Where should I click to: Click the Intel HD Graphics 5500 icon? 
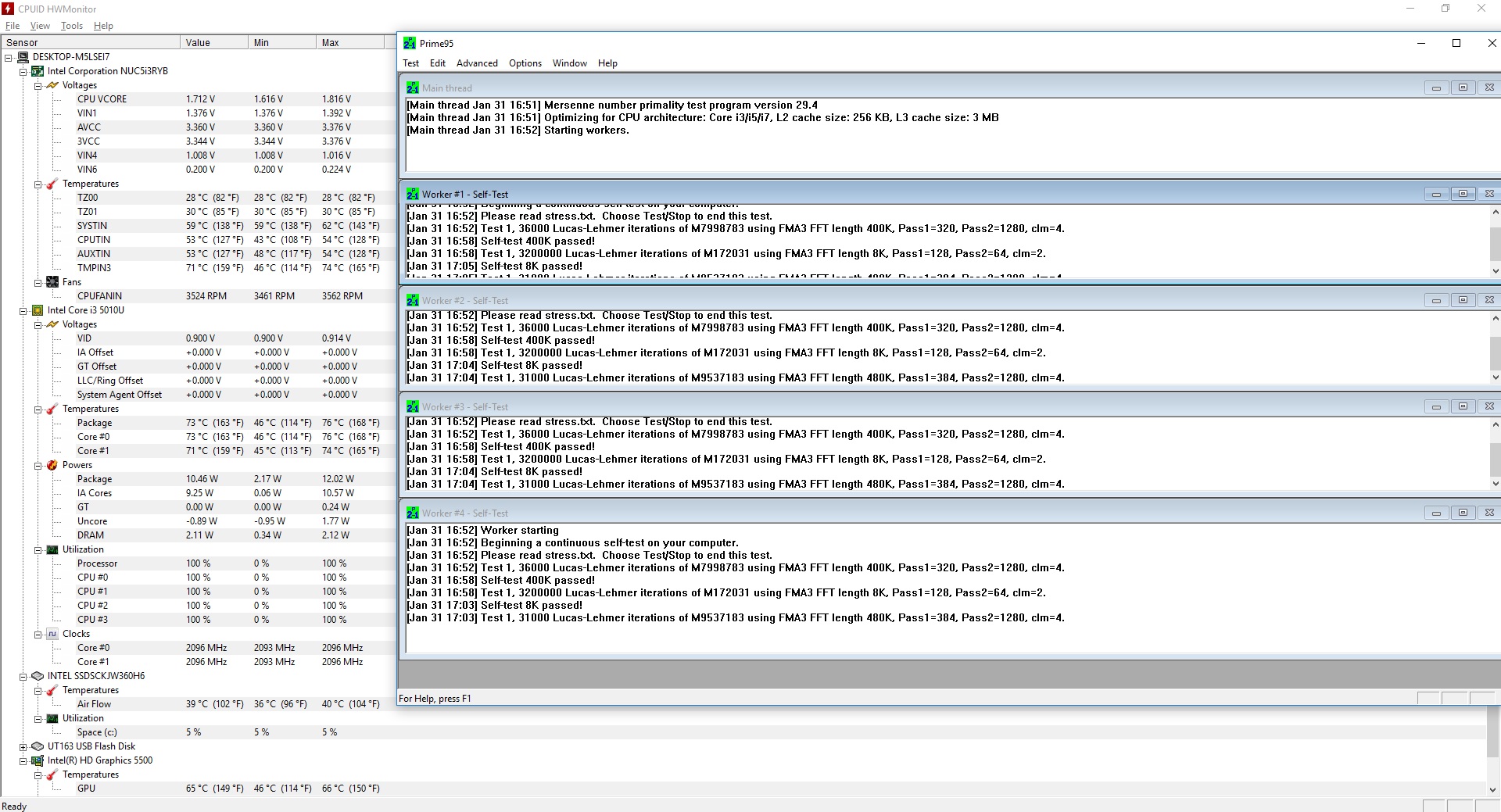tap(37, 760)
